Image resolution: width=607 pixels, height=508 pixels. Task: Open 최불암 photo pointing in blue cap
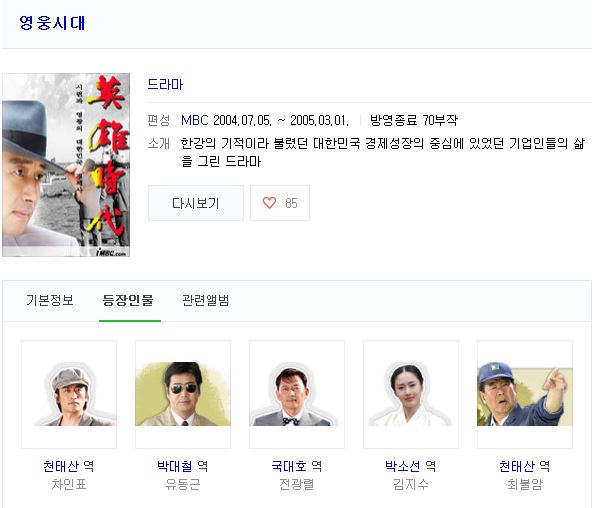point(525,394)
